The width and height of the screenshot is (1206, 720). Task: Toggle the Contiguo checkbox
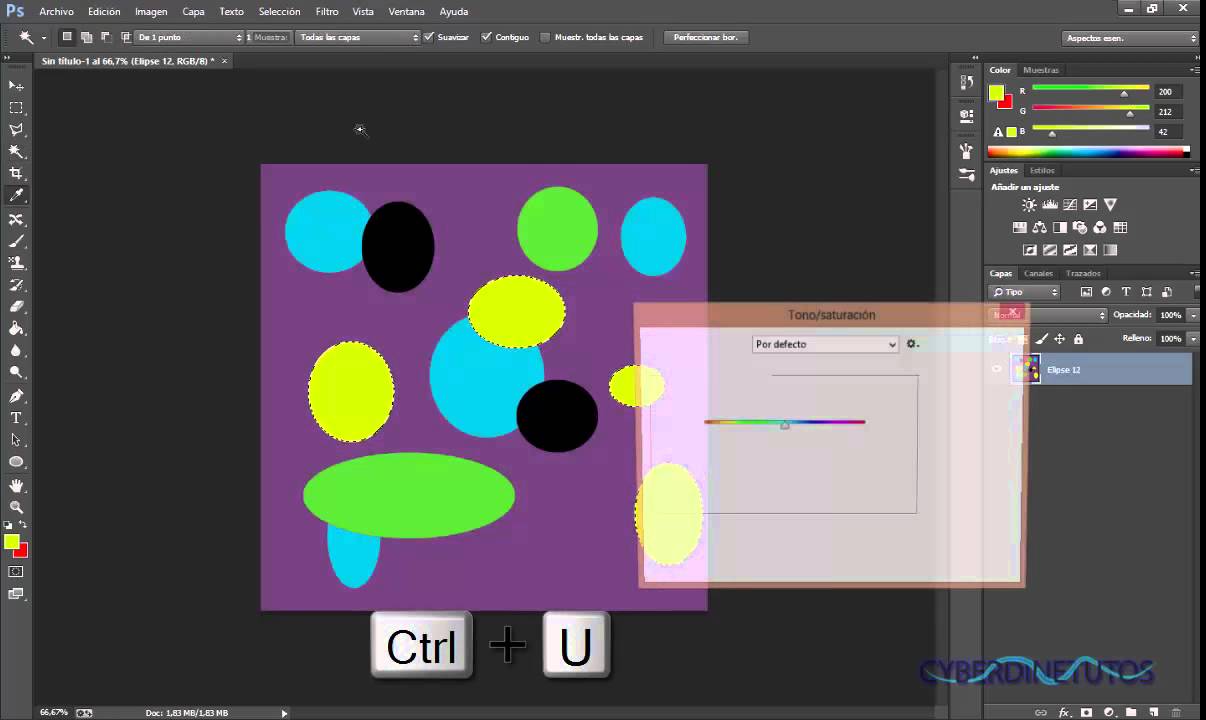[487, 37]
